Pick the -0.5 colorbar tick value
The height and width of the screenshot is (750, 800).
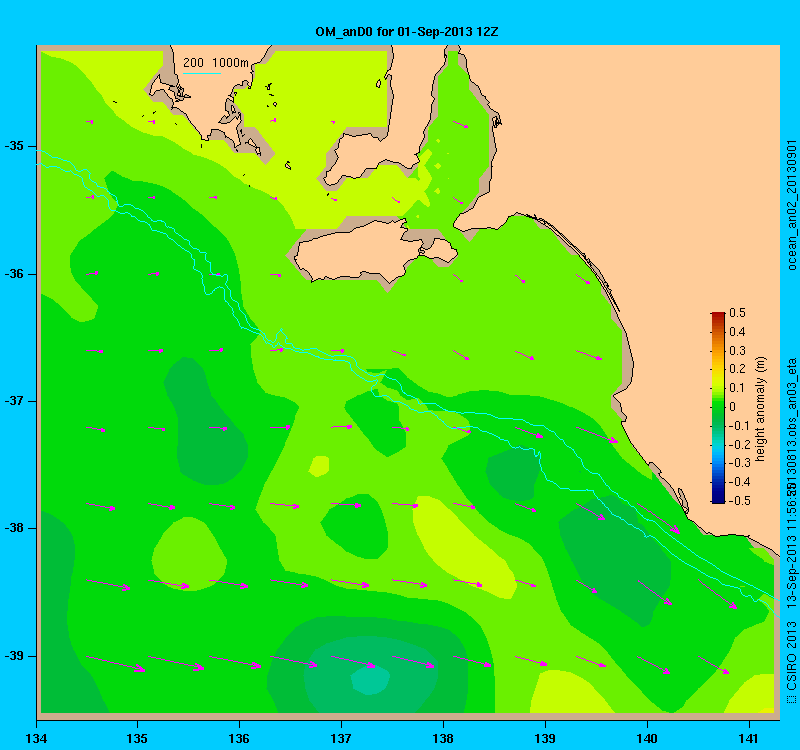point(739,501)
